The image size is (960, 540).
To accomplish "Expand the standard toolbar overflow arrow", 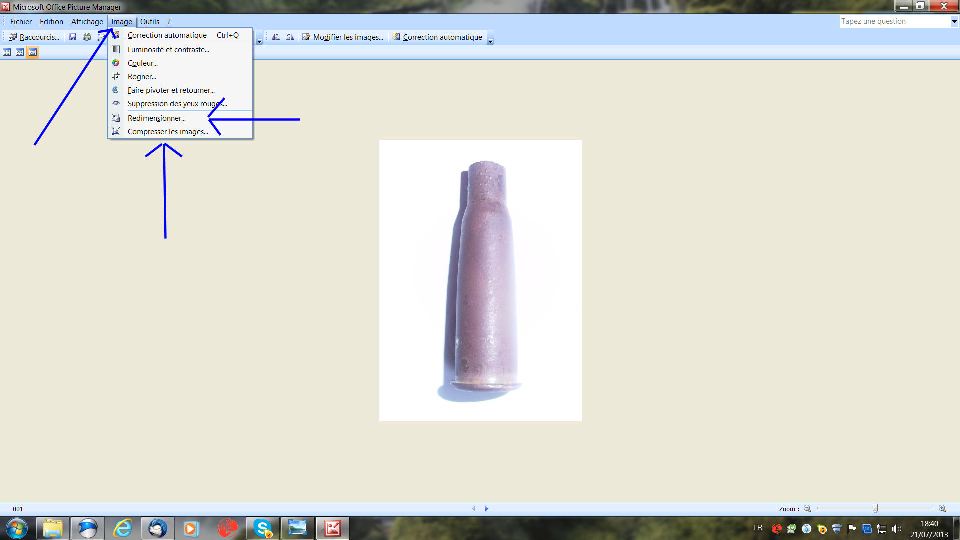I will (259, 40).
